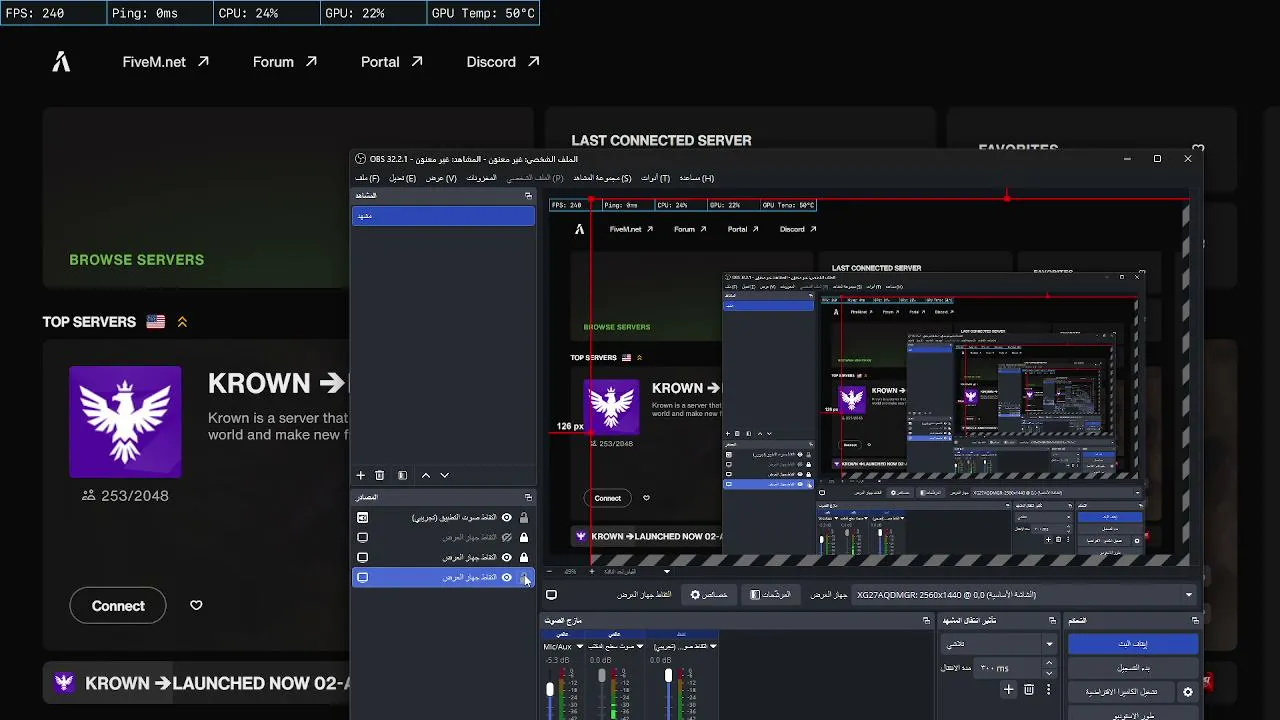1280x720 pixels.
Task: Delete the transition using the Scene Transitions trash icon
Action: (x=1029, y=690)
